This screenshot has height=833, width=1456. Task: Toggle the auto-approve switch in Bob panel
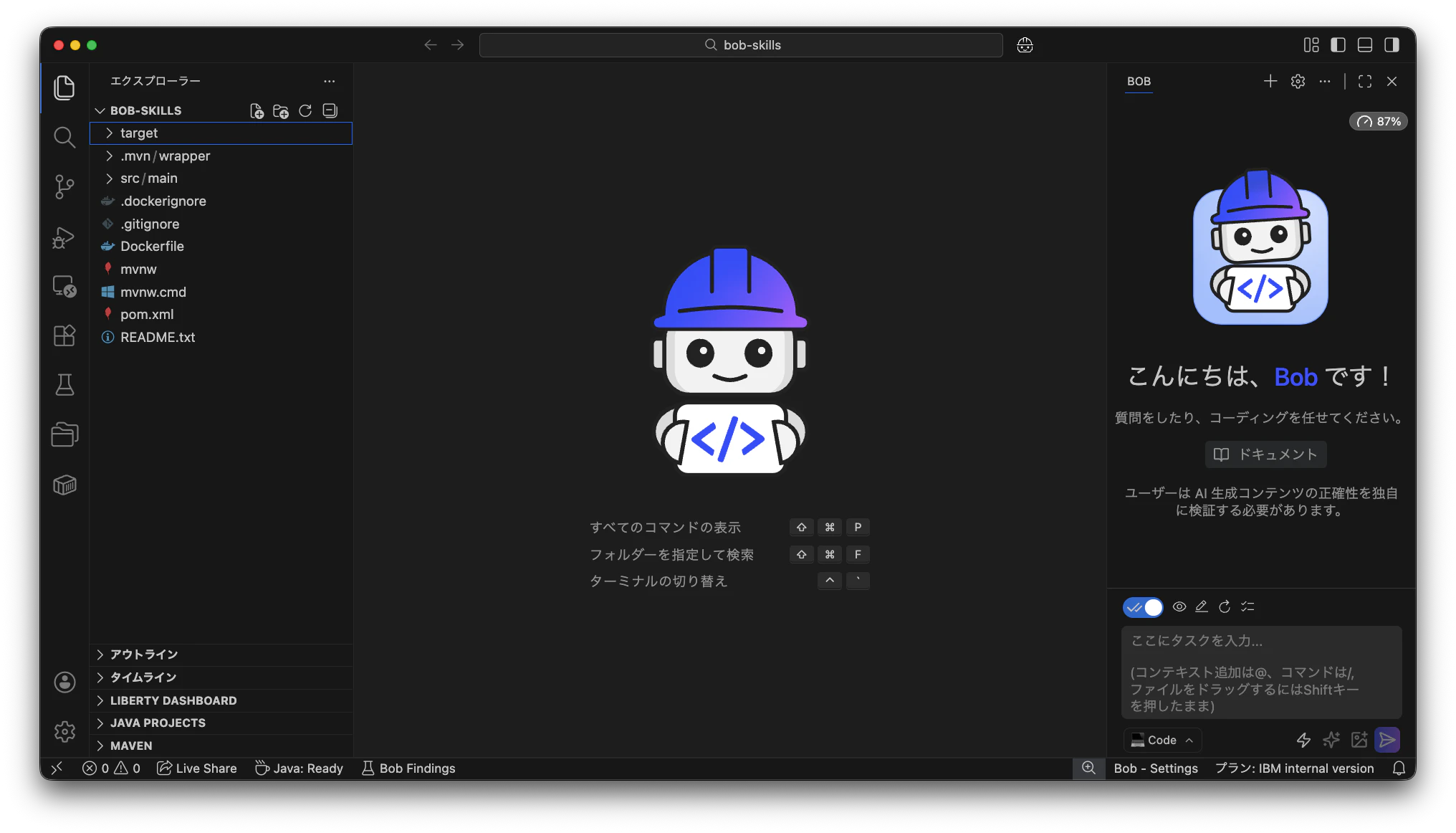[1143, 607]
